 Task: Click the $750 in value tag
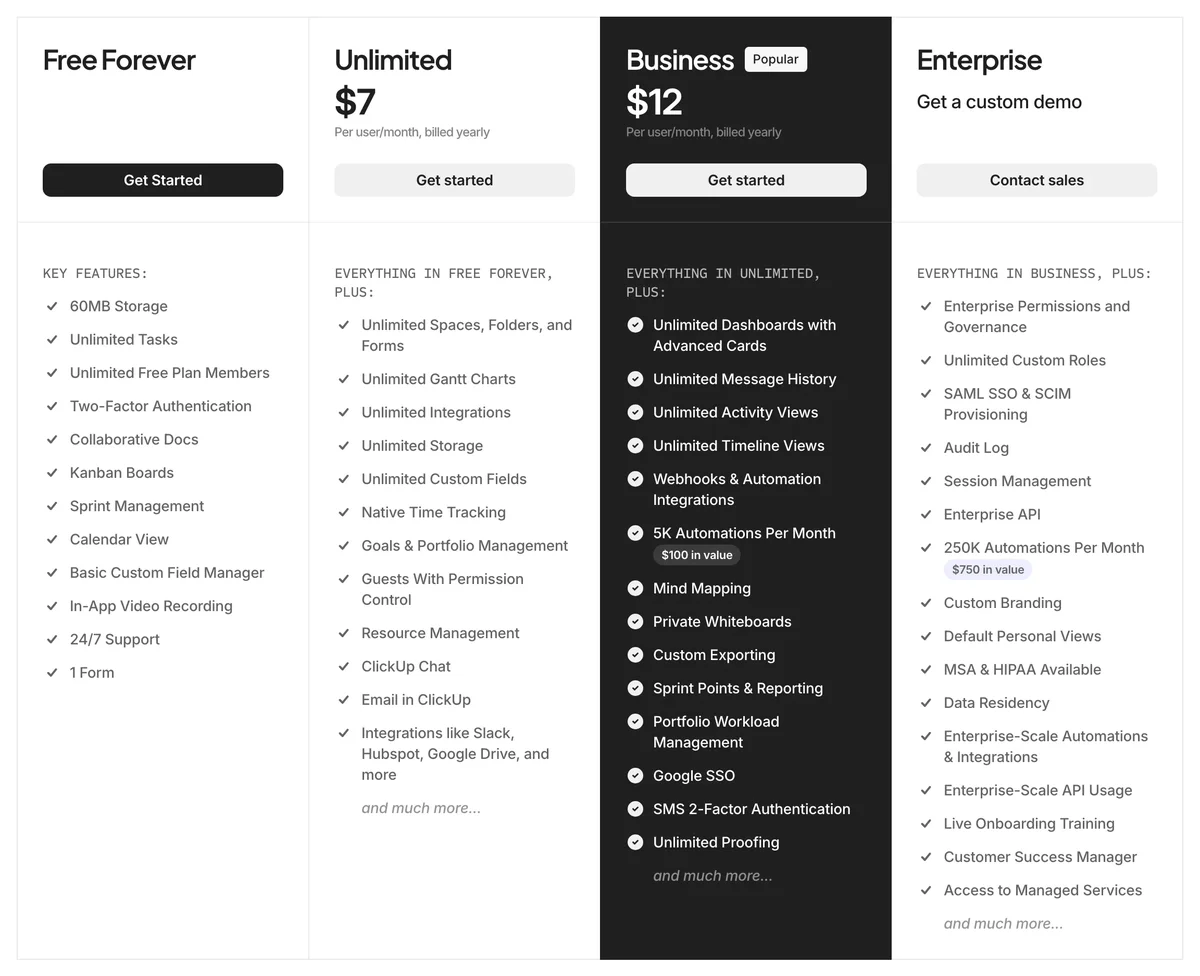988,569
